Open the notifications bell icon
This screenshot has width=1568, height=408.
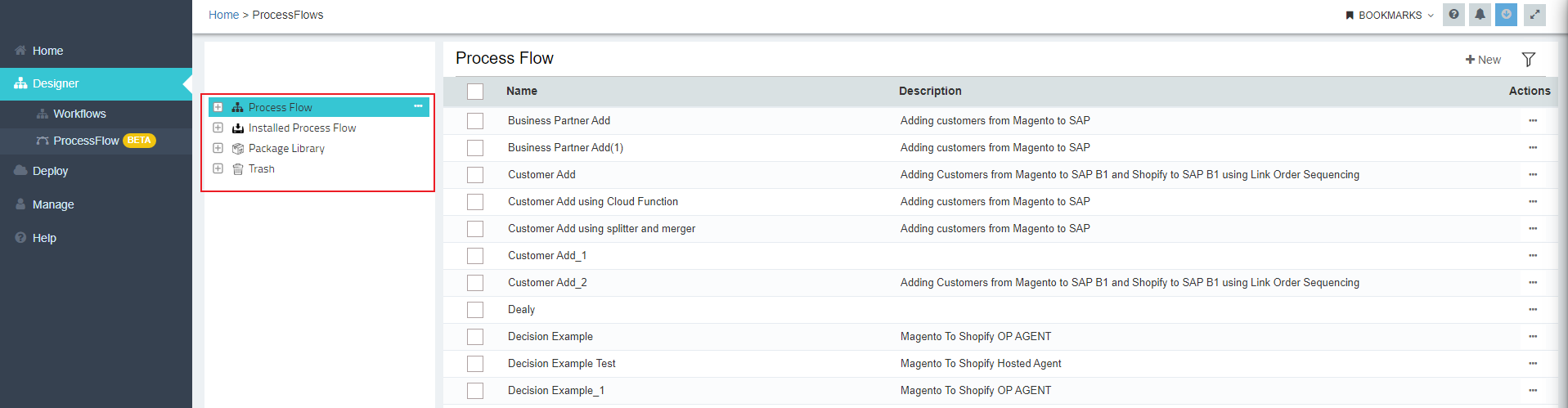[1480, 15]
